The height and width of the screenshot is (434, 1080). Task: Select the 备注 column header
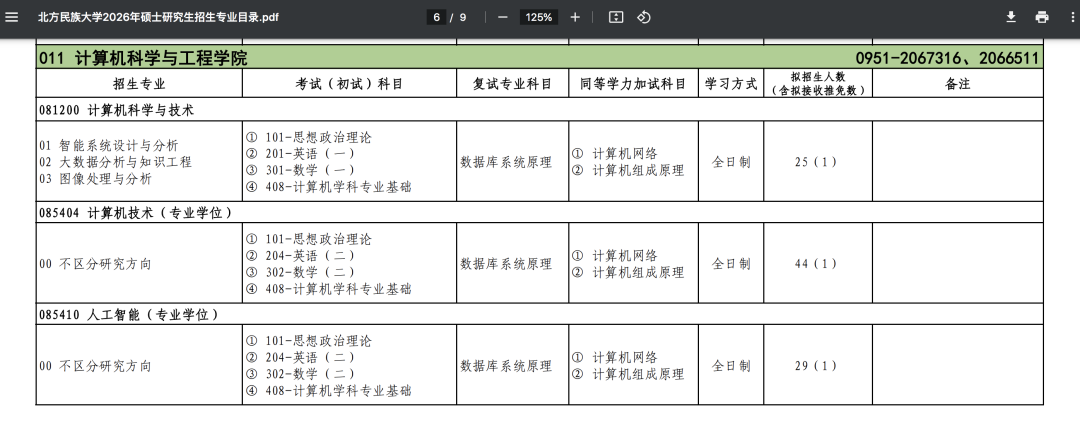pyautogui.click(x=957, y=84)
